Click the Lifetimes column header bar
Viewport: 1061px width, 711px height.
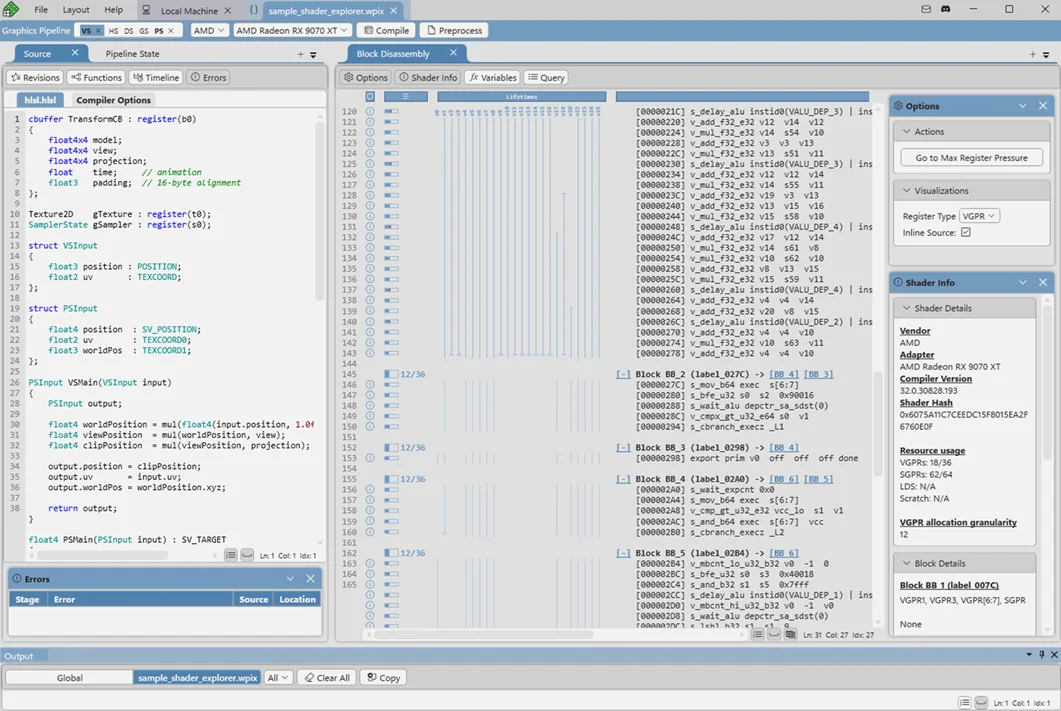[x=521, y=97]
